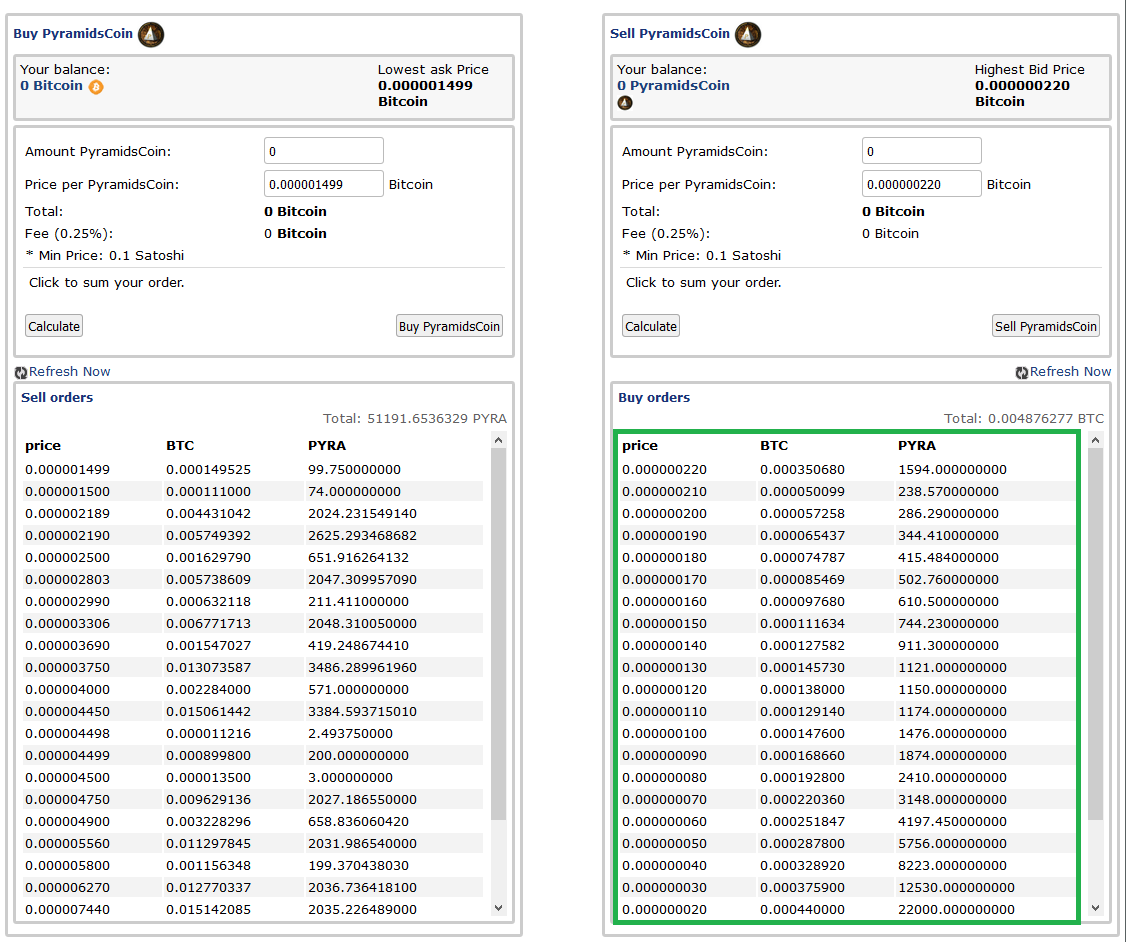Click sell order BTC value 0.015061442
The image size is (1126, 942).
pos(208,712)
